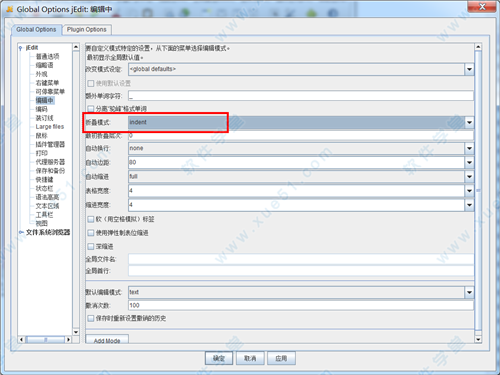The height and width of the screenshot is (375, 500).
Task: Click the Add Mode button
Action: tap(107, 339)
